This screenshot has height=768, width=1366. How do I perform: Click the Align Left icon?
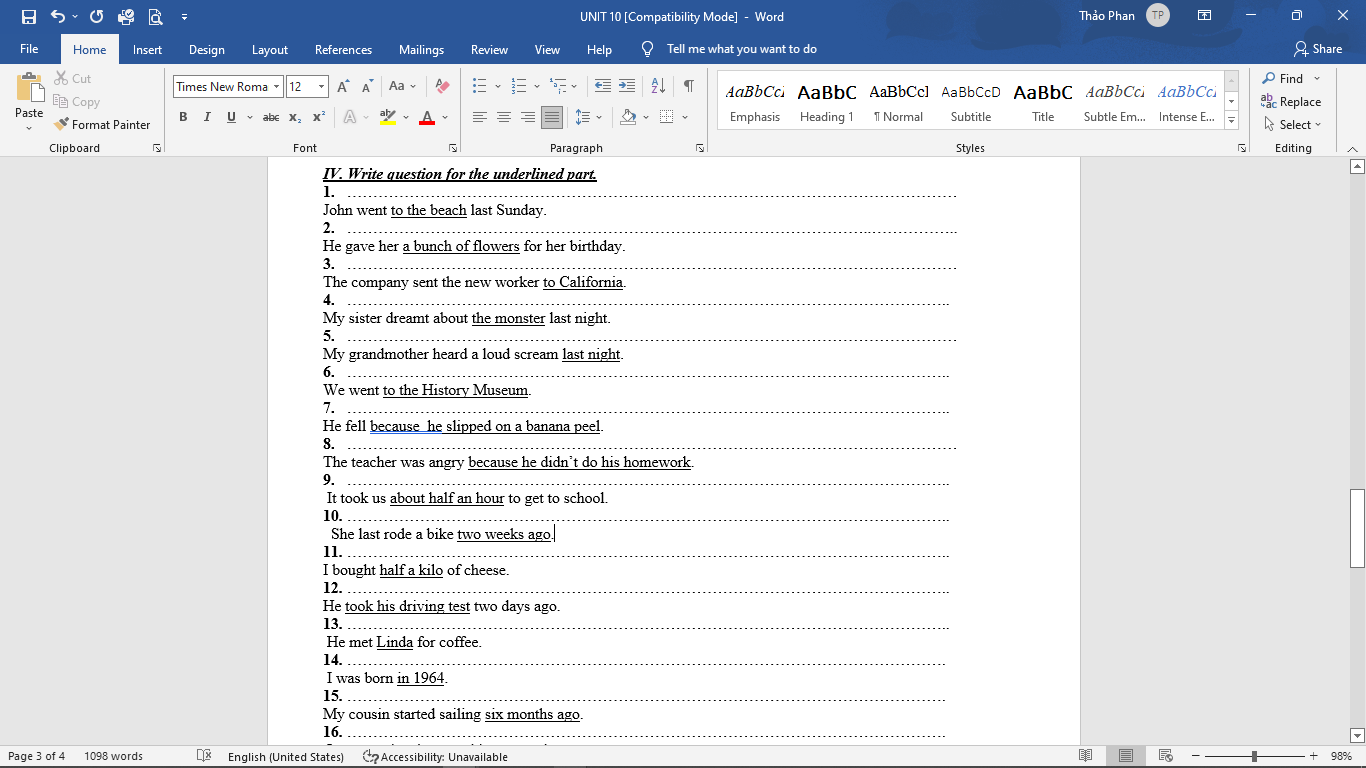(480, 117)
